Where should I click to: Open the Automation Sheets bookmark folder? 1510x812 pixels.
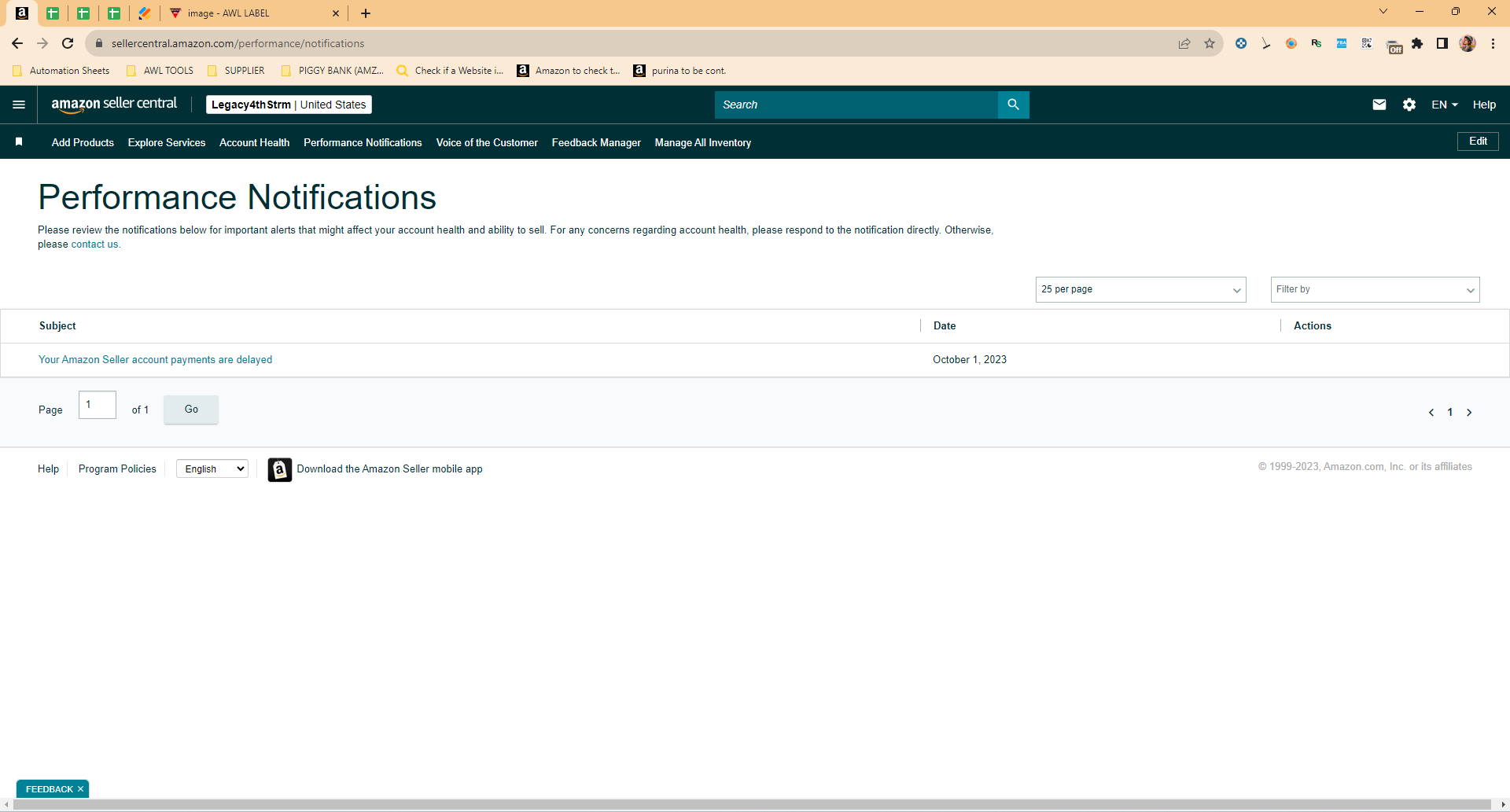click(61, 71)
